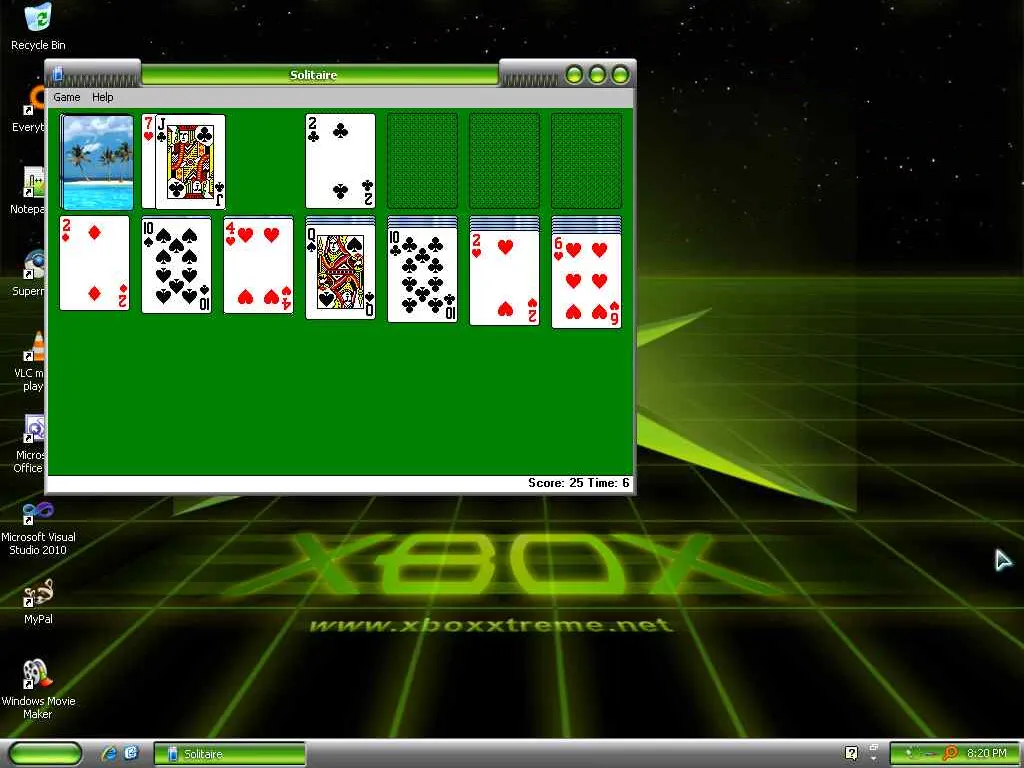Click the green Start button
Viewport: 1024px width, 768px height.
pos(46,754)
